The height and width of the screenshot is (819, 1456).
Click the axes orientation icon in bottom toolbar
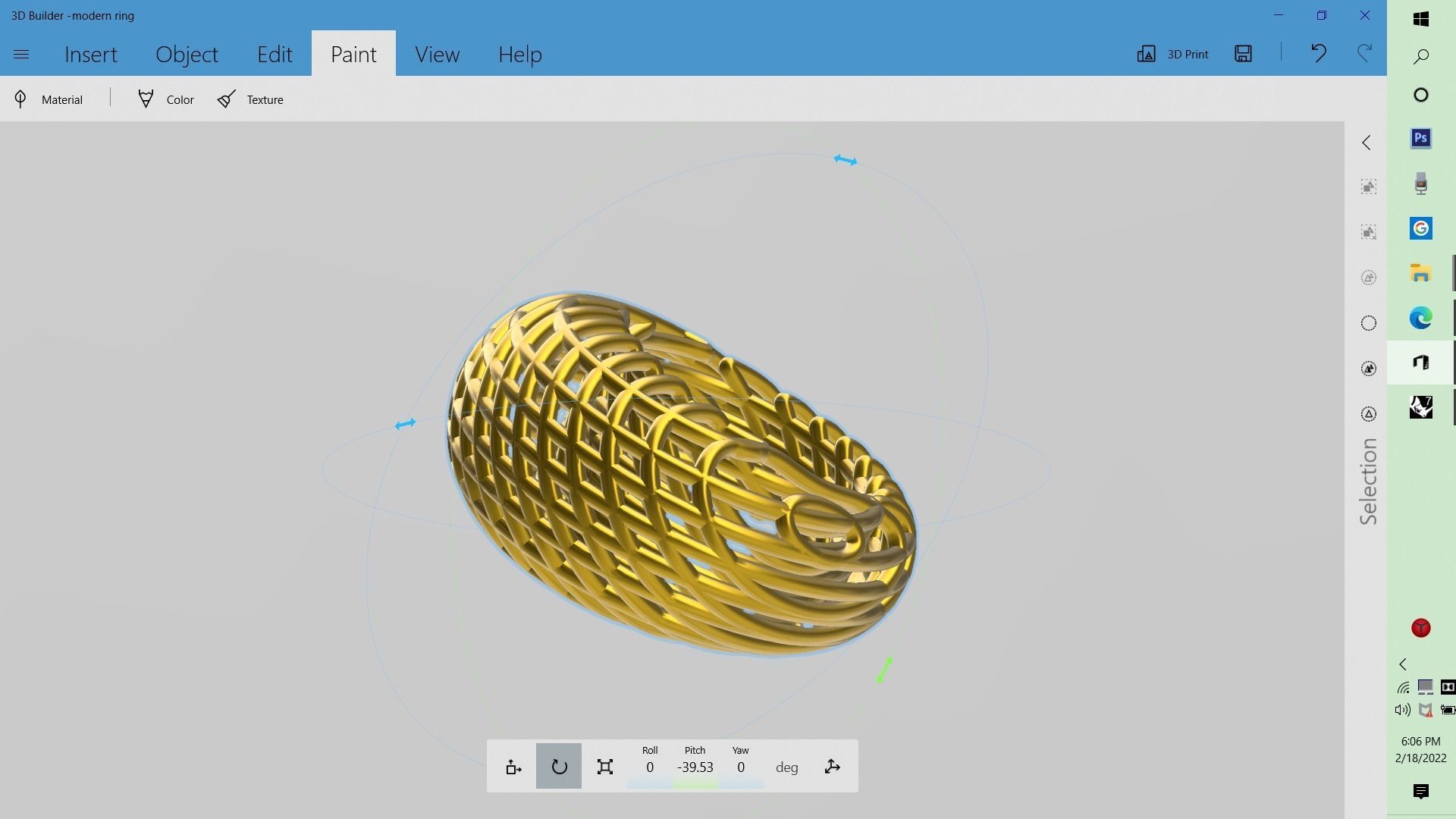[832, 767]
